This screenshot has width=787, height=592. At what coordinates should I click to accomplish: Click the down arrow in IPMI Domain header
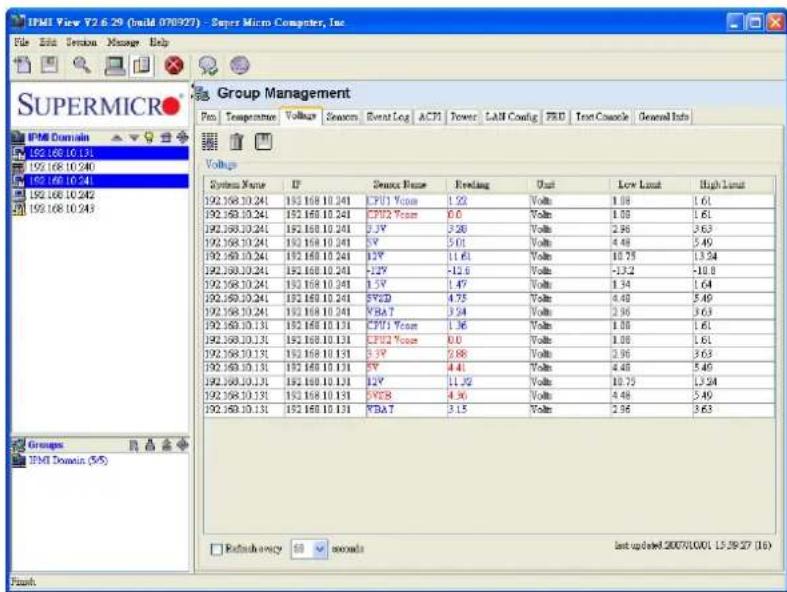pos(134,138)
